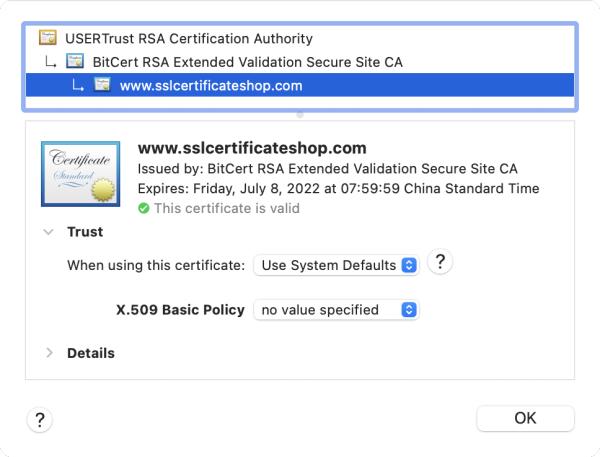Select USERTrust RSA Certification Authority row

tap(188, 39)
